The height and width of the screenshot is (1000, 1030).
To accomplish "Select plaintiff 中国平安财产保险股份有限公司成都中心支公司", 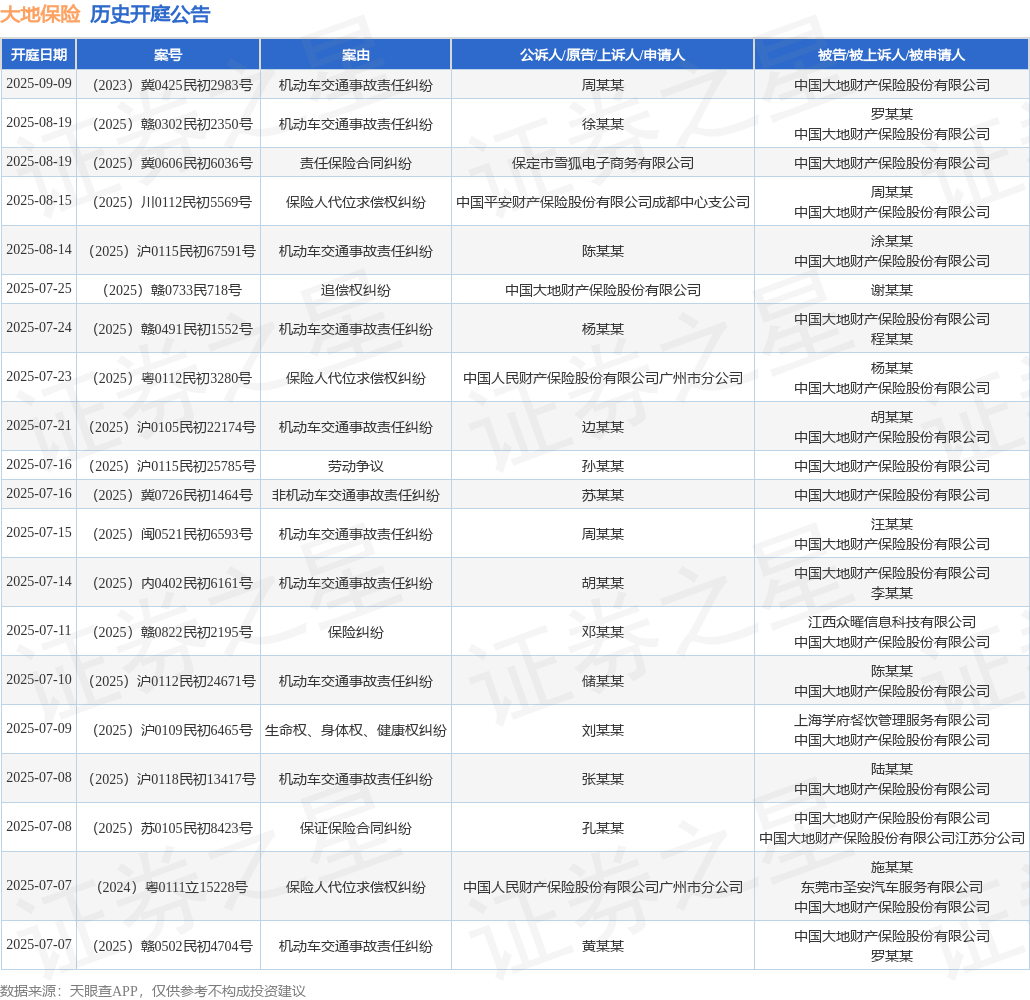I will pos(602,202).
